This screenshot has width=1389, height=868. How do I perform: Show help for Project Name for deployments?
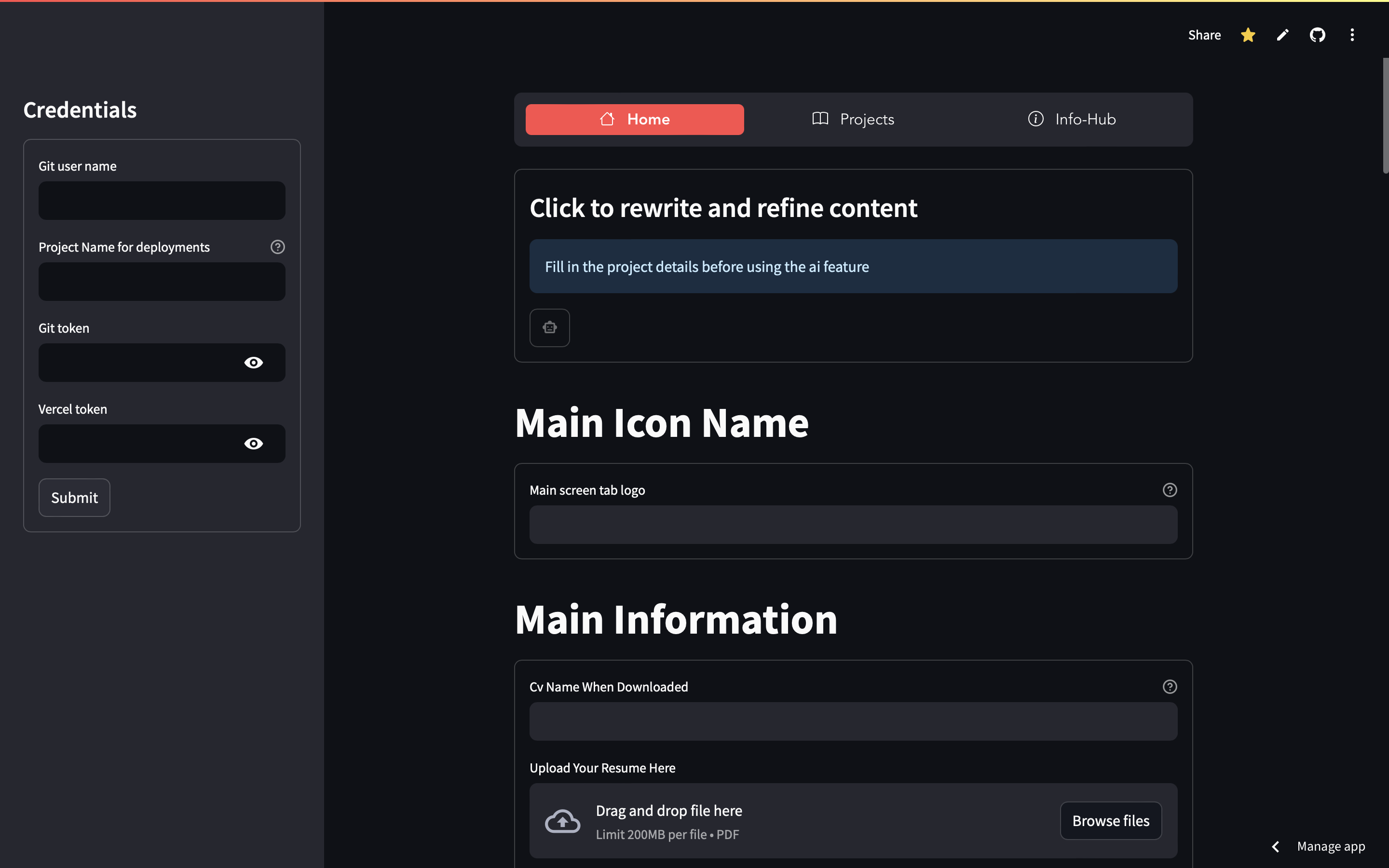[278, 247]
